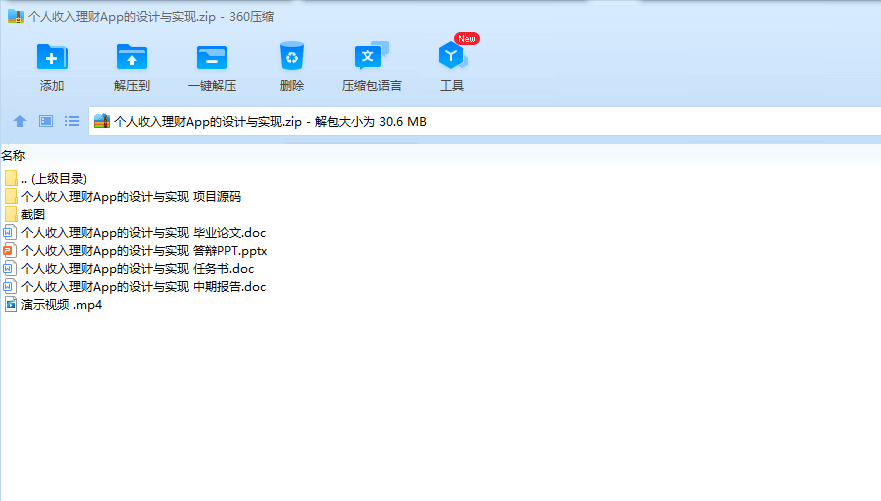The height and width of the screenshot is (501, 881).
Task: Select '个人收入理财App的设计与实现 项目源码' folder name
Action: 131,197
